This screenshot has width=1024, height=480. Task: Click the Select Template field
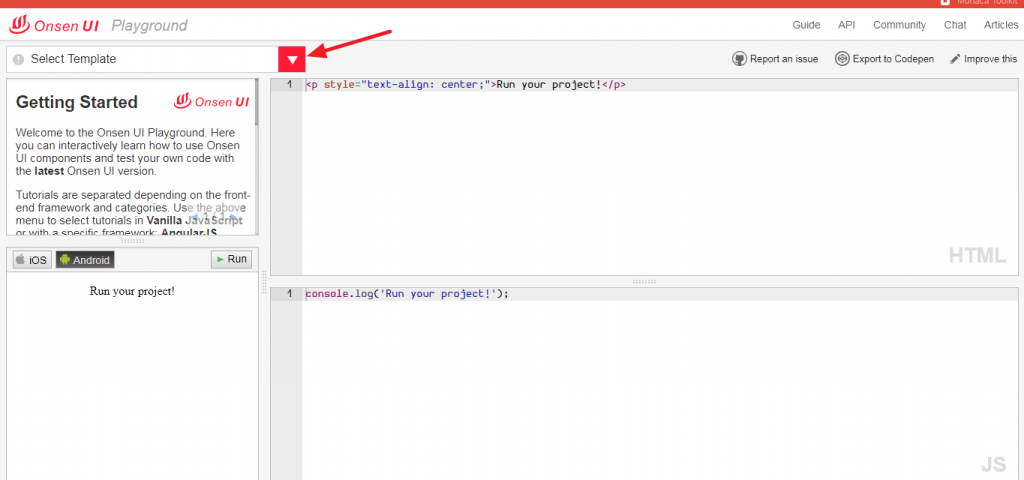[142, 59]
